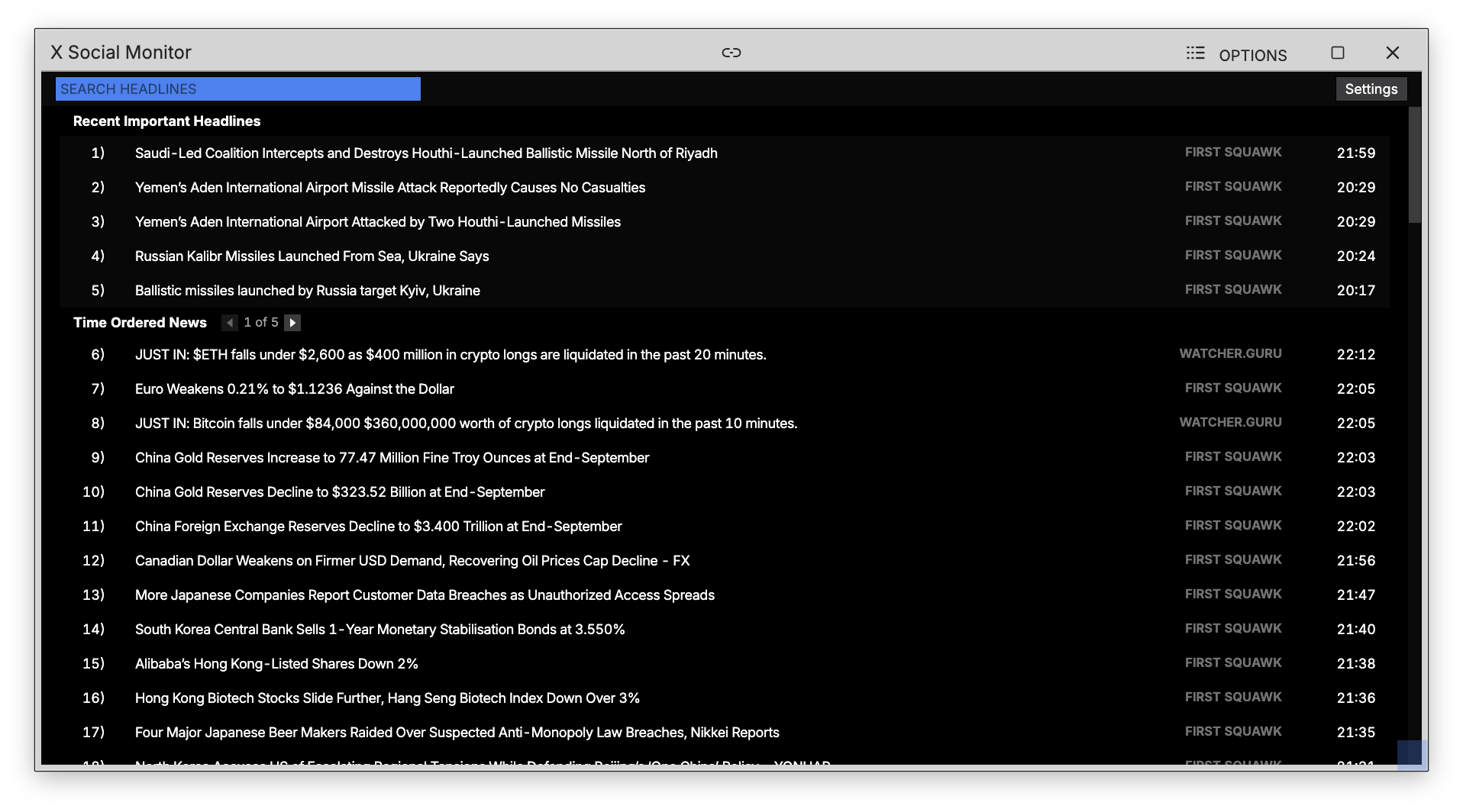The height and width of the screenshot is (812, 1463).
Task: Go to previous page of Time Ordered News
Action: pos(229,323)
